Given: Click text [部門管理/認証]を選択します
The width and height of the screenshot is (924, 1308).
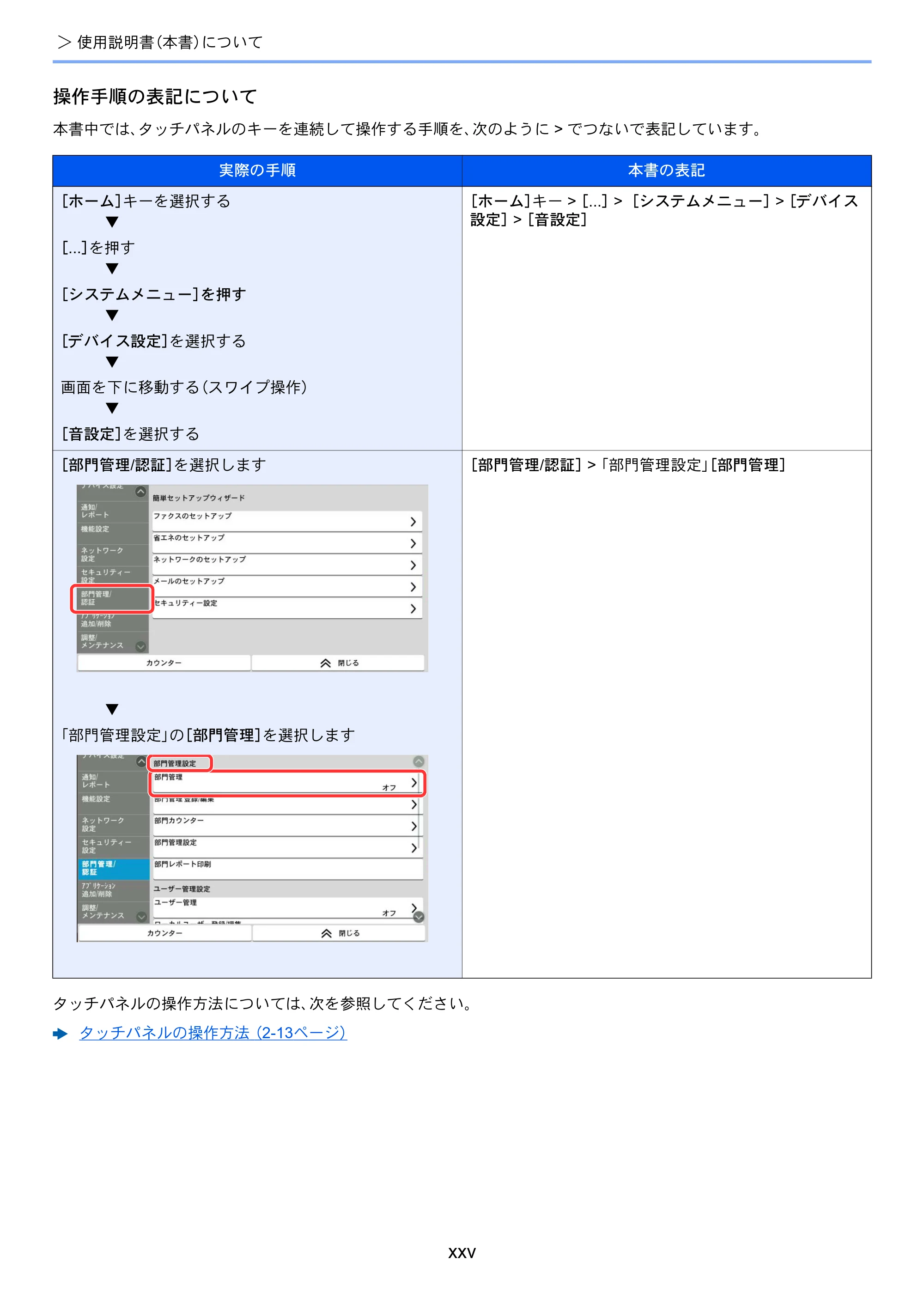Looking at the screenshot, I should [164, 465].
